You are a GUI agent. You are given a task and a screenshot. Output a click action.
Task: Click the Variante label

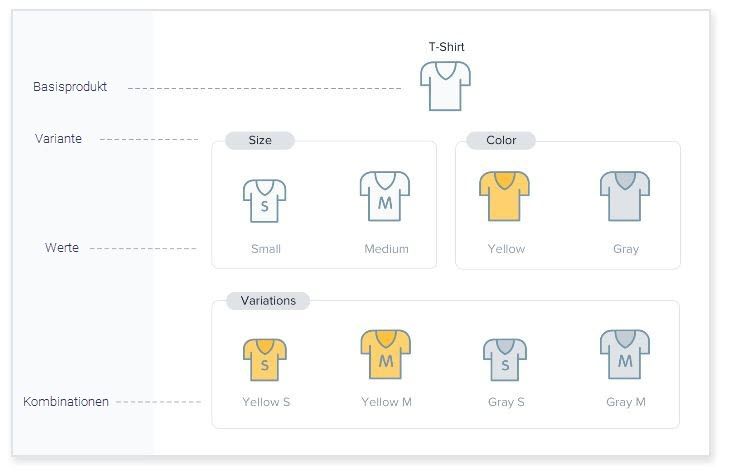point(58,138)
